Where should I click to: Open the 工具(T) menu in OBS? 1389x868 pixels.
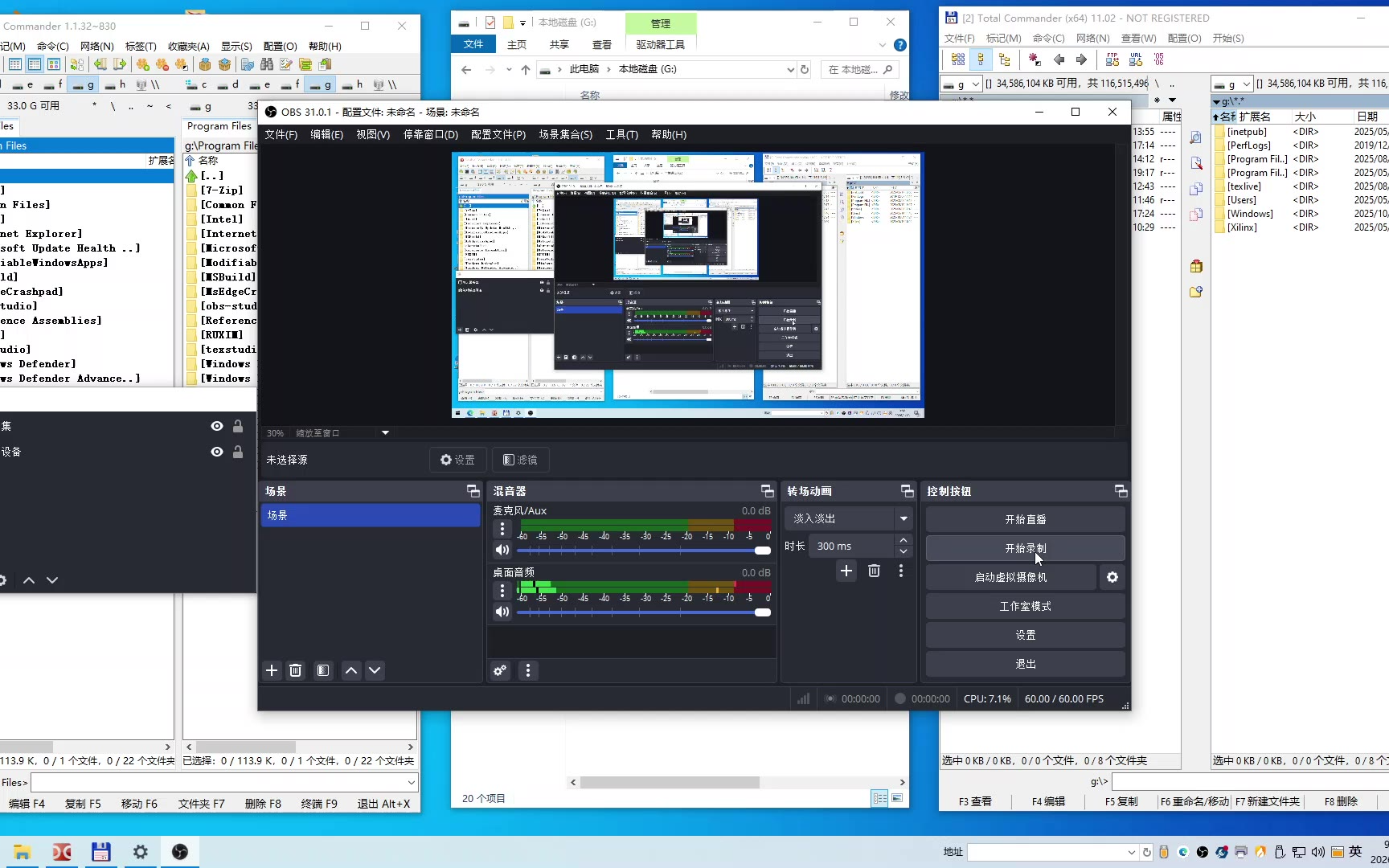621,134
